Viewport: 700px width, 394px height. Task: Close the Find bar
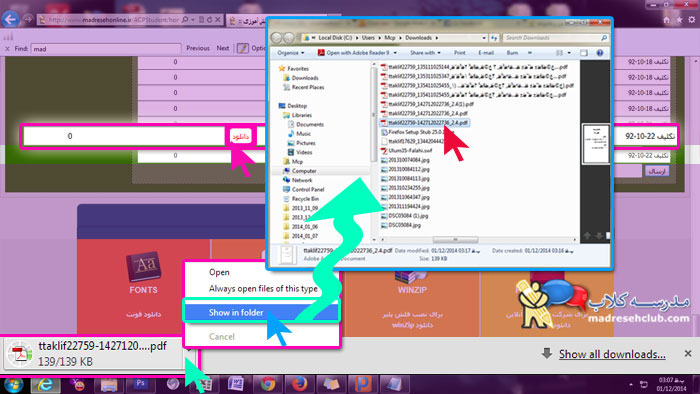click(x=7, y=49)
